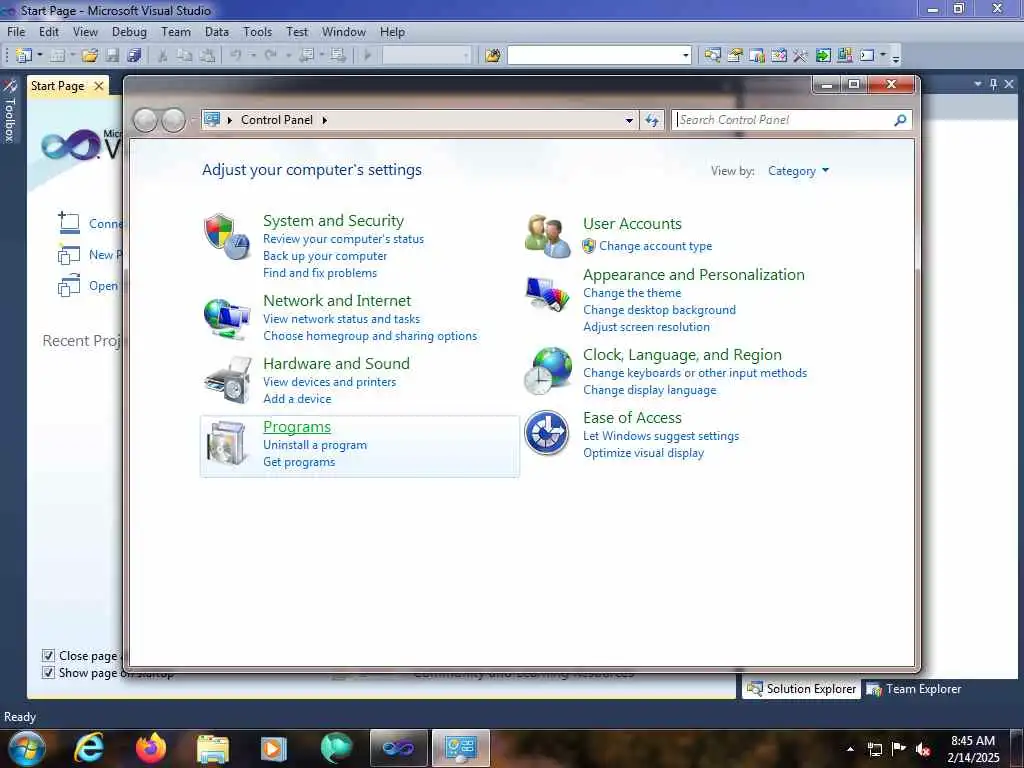Open the View by Category dropdown

(798, 171)
